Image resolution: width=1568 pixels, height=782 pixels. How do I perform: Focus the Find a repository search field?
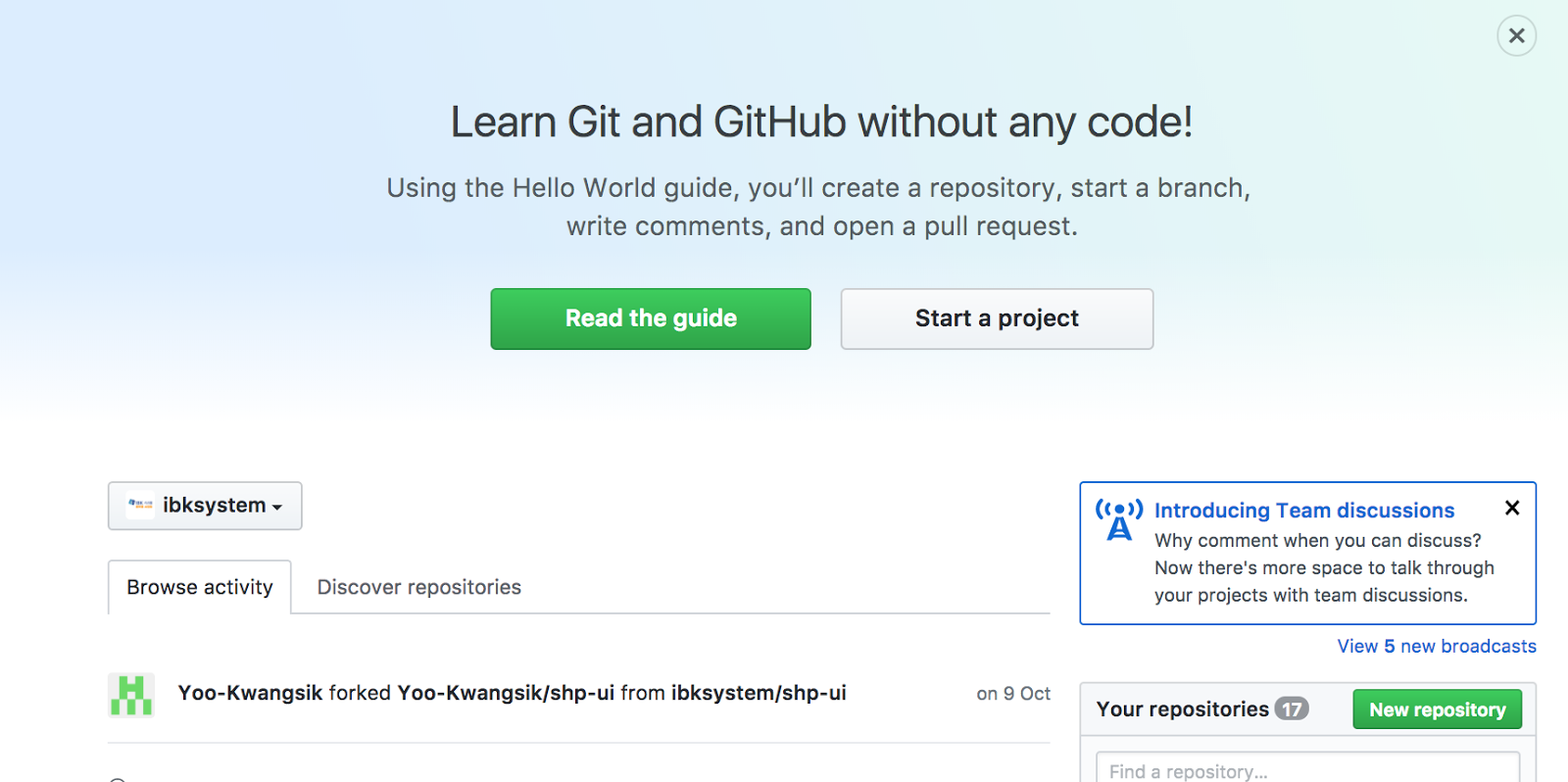point(1307,770)
